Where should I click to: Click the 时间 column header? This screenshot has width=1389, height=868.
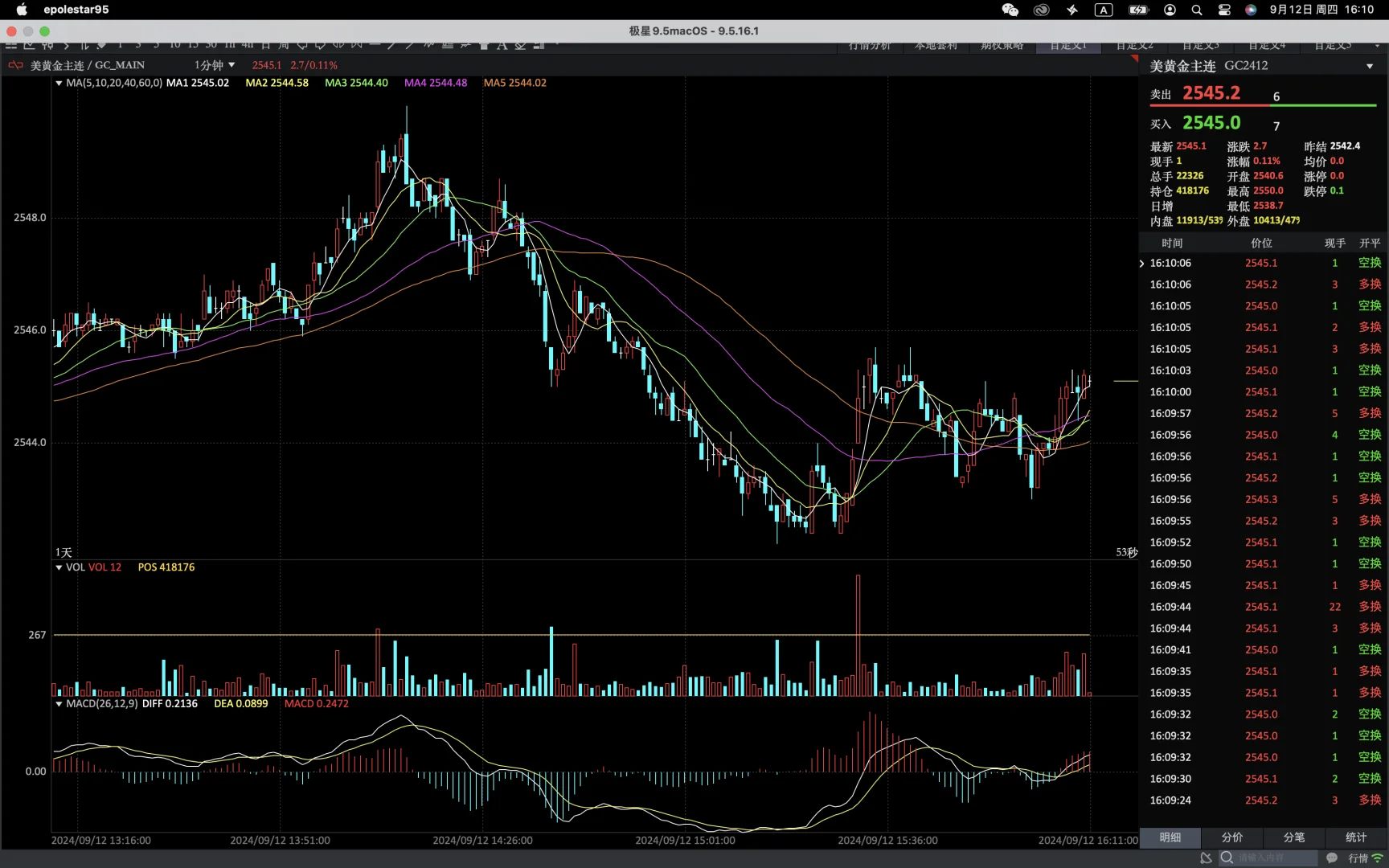pos(1172,243)
